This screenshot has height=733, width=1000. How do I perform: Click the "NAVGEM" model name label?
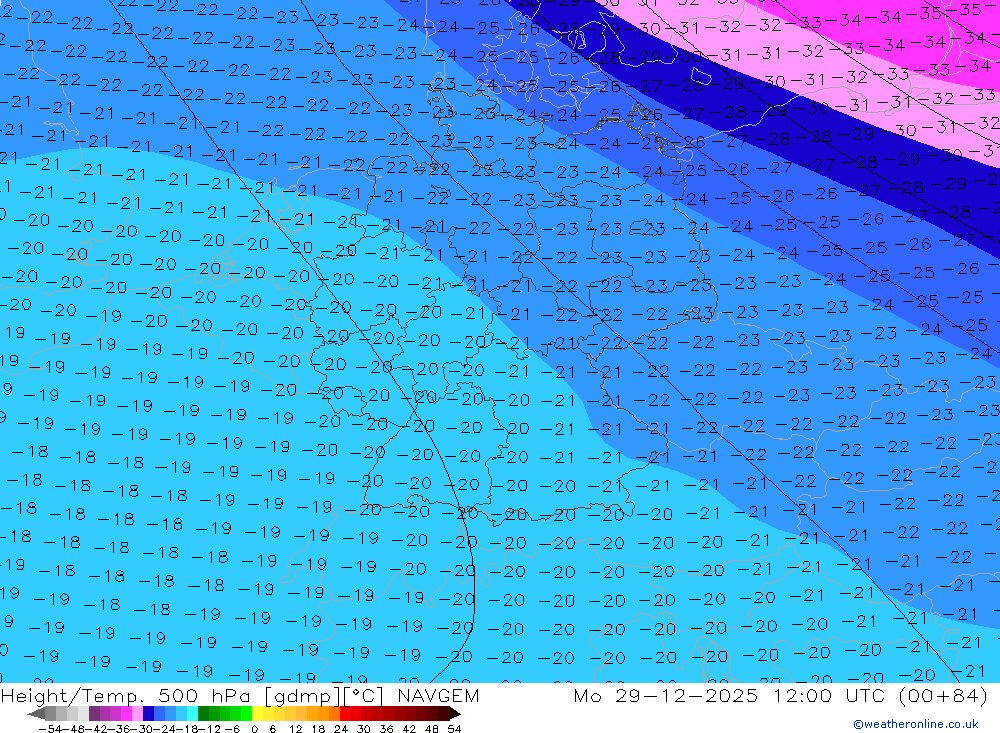coord(438,696)
